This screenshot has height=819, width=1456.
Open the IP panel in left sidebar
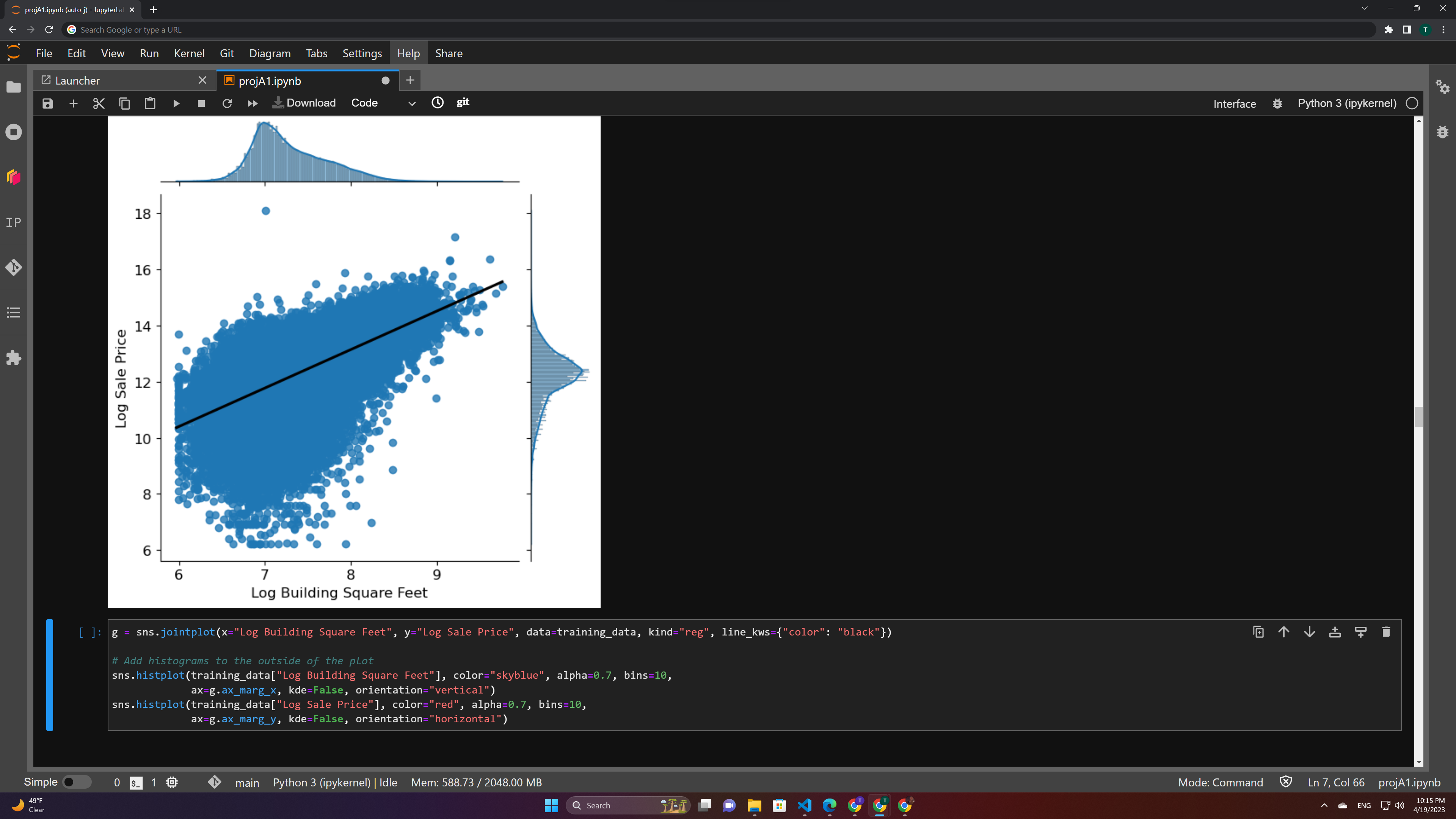(x=14, y=222)
